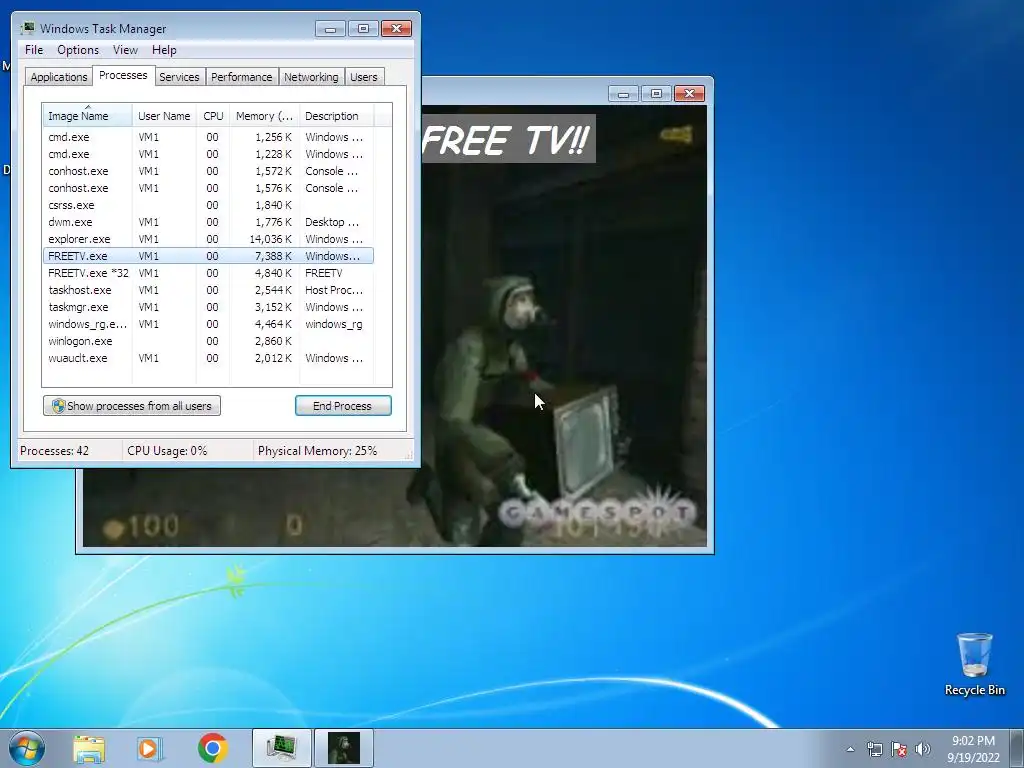Image resolution: width=1024 pixels, height=768 pixels.
Task: Select Task Manager taskbar button
Action: click(282, 748)
